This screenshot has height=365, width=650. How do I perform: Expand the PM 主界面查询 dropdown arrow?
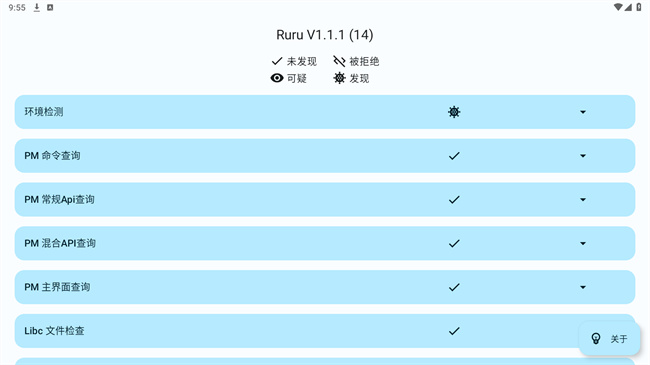click(x=583, y=287)
